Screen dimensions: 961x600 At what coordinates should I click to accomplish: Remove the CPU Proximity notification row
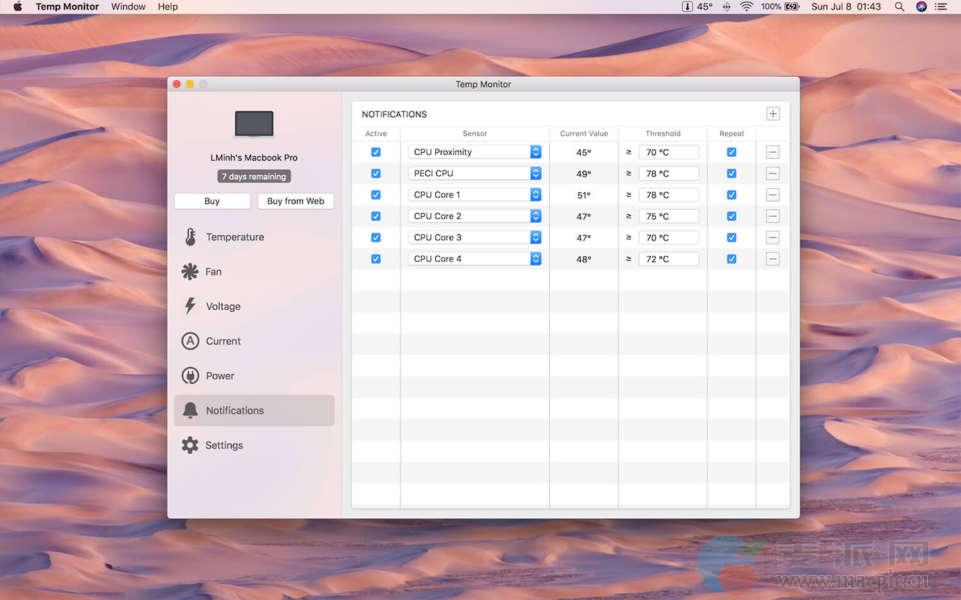[773, 152]
